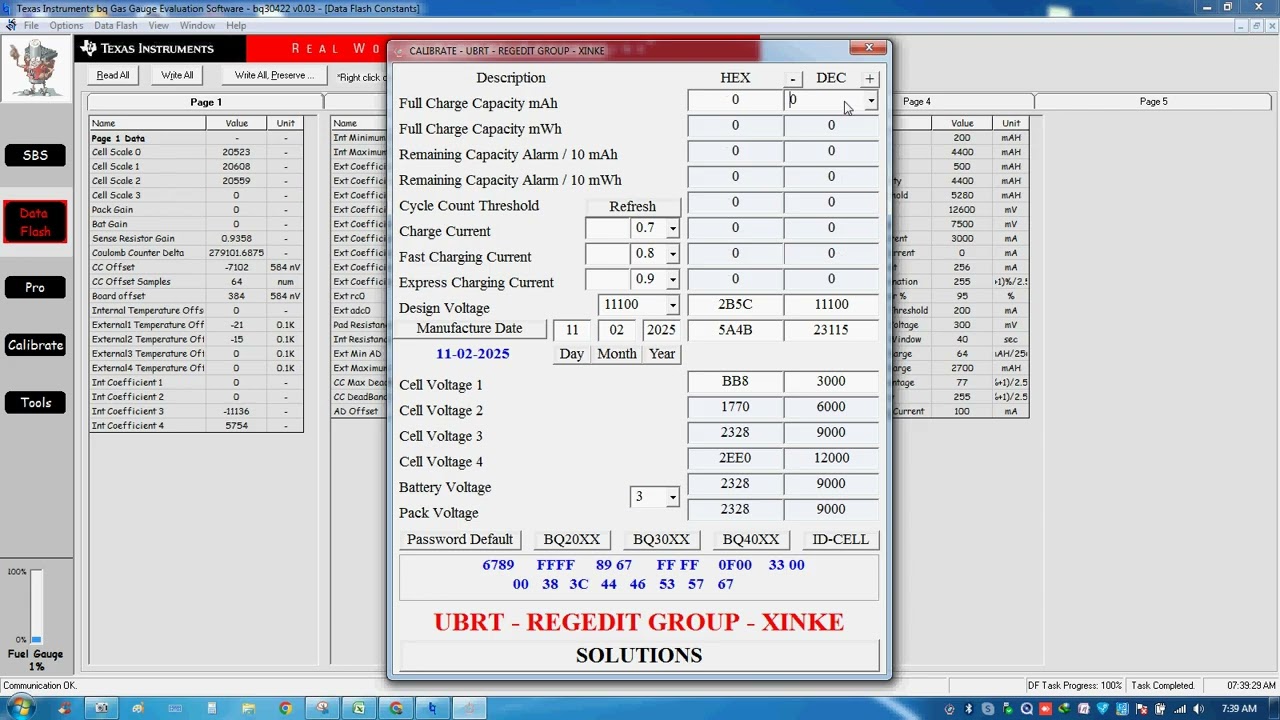Open the Window menu
The width and height of the screenshot is (1280, 720).
pyautogui.click(x=197, y=25)
